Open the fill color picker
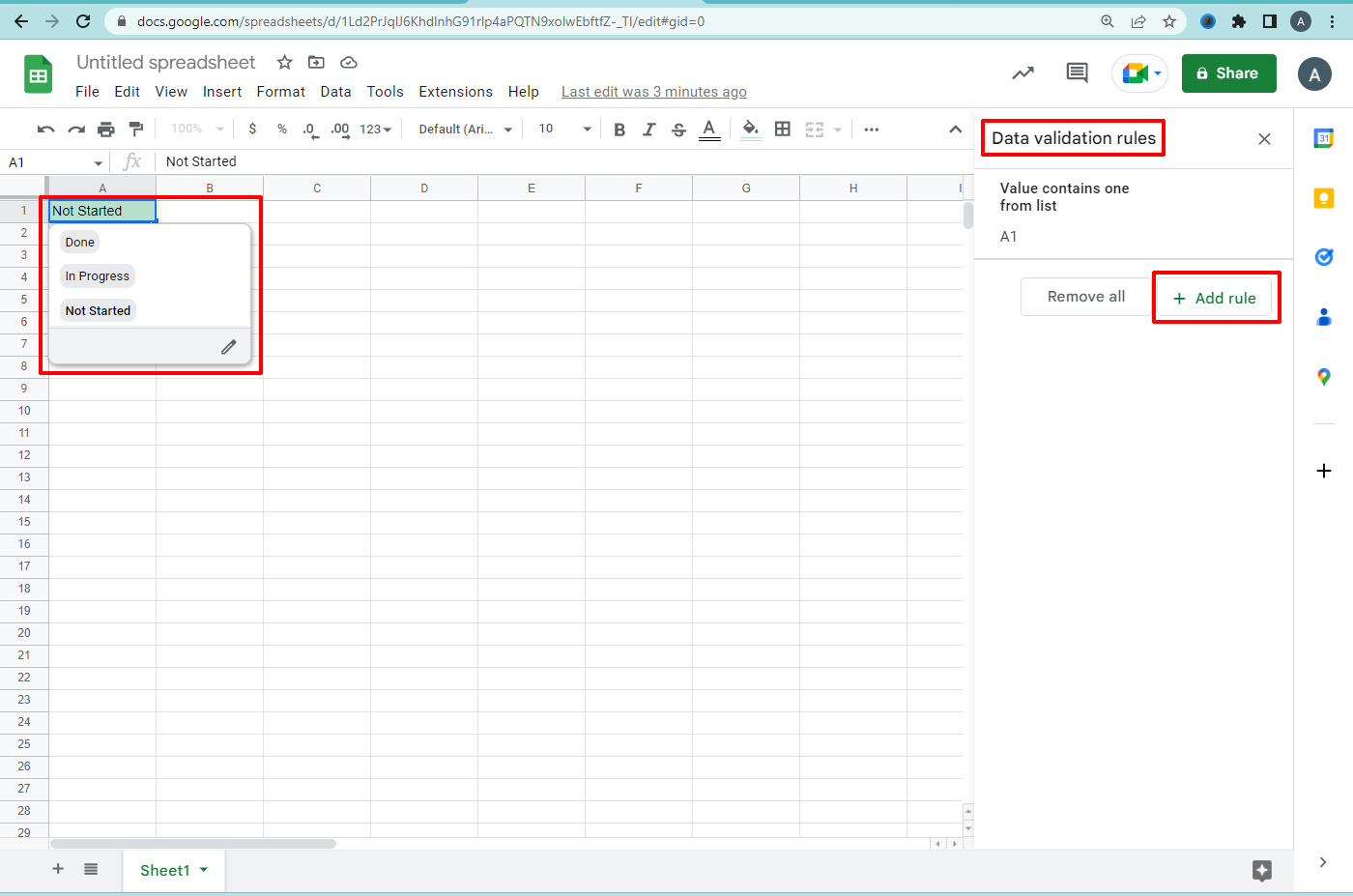The height and width of the screenshot is (896, 1353). tap(750, 130)
